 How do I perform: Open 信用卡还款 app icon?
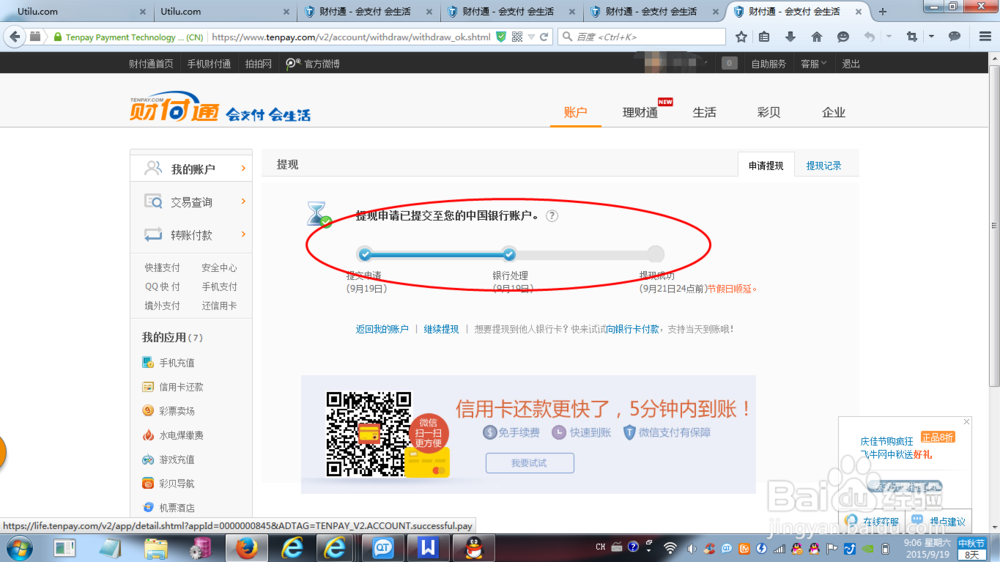[x=148, y=387]
